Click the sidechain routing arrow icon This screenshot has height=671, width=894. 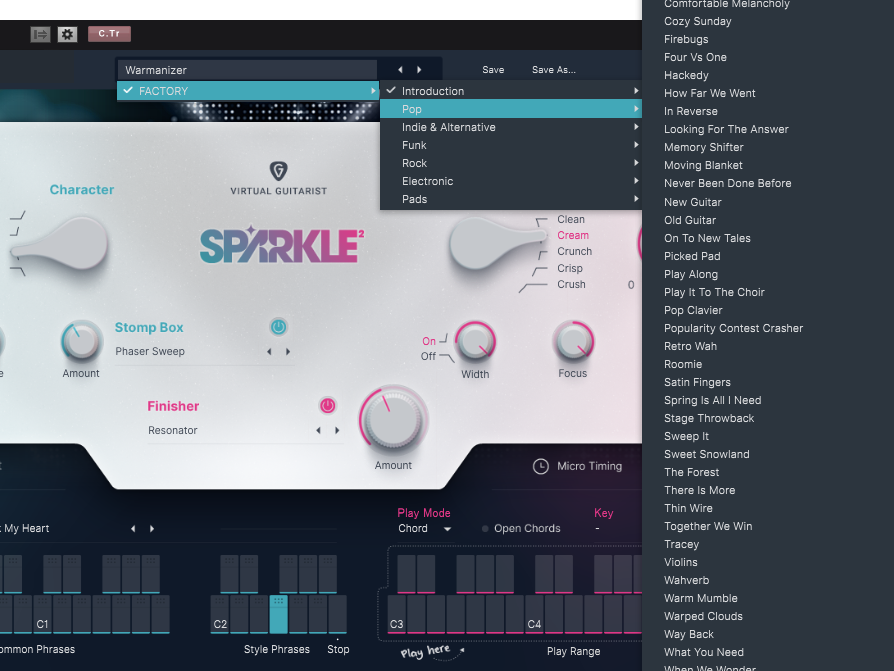click(x=40, y=34)
